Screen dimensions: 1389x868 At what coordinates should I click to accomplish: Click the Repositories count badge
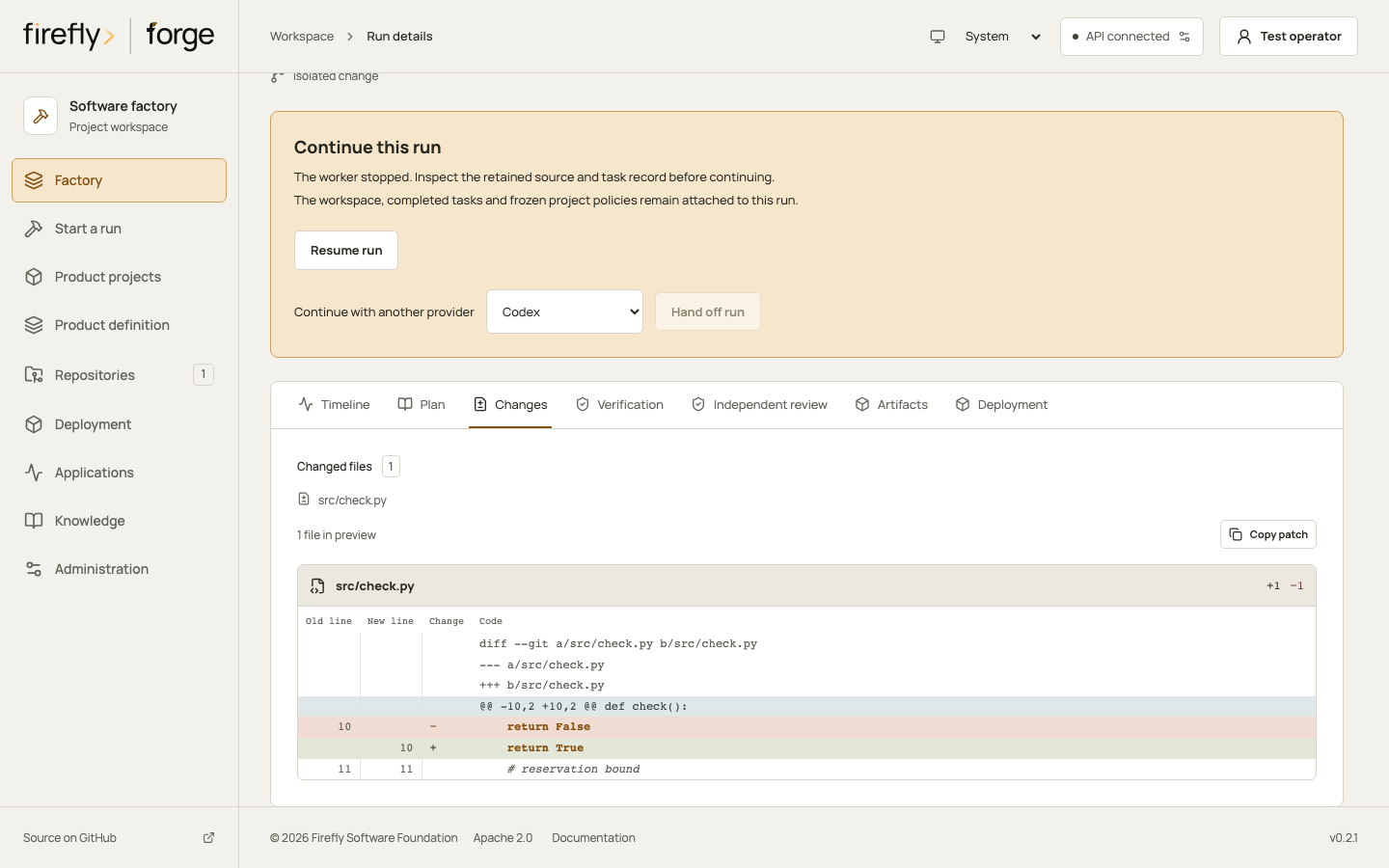pyautogui.click(x=204, y=374)
